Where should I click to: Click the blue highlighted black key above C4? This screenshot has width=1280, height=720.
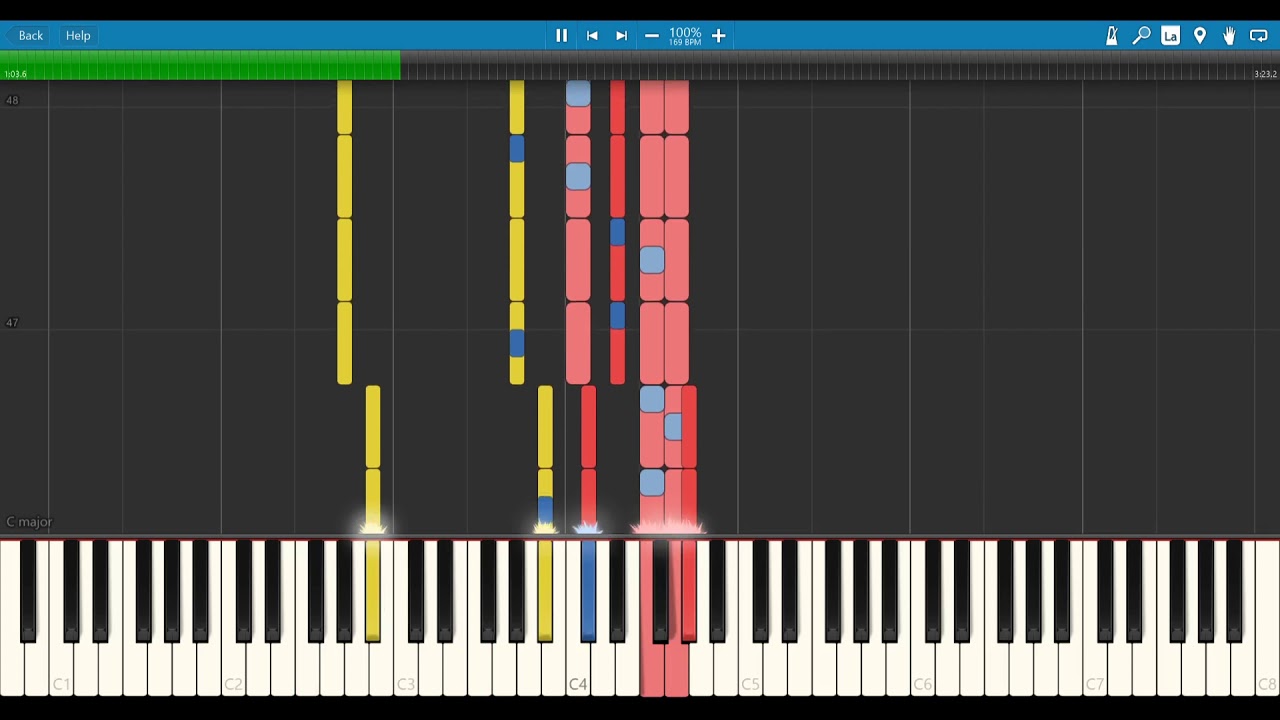[x=588, y=590]
